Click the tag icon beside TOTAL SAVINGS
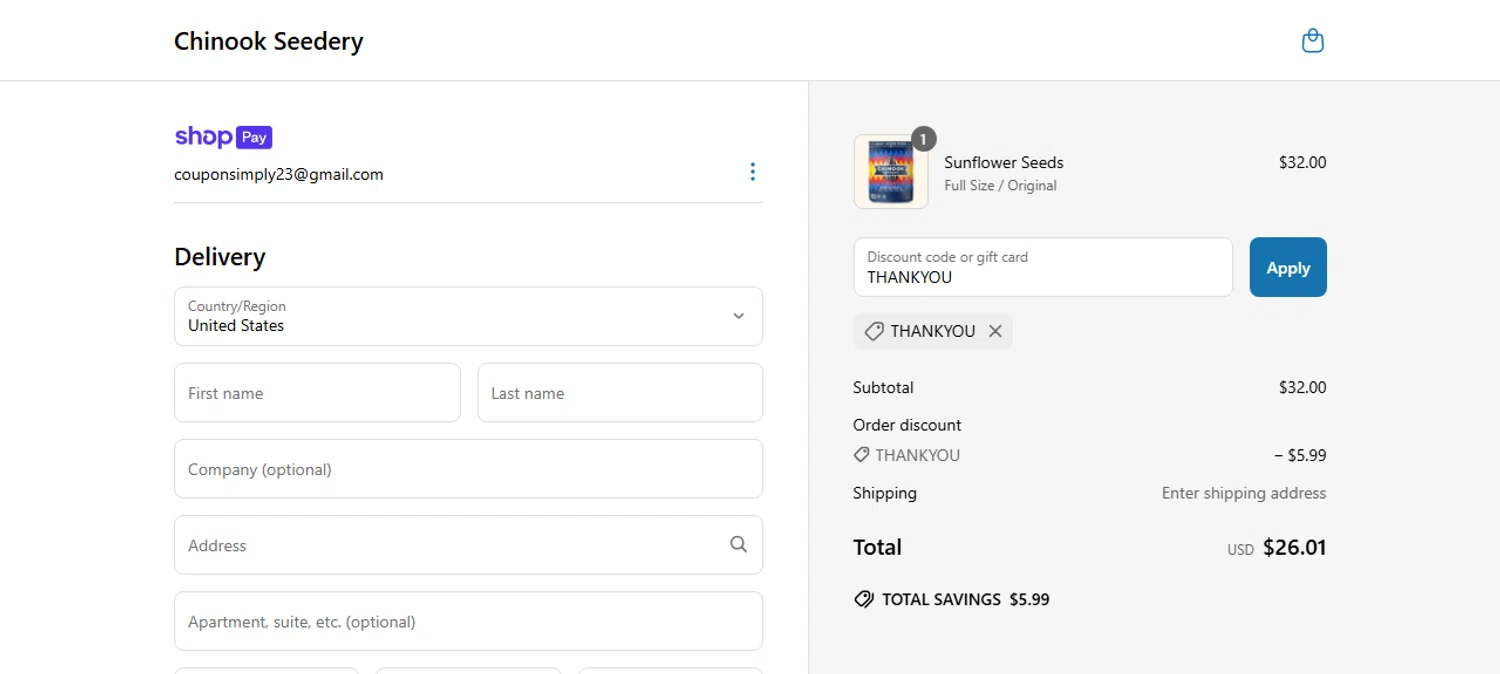This screenshot has height=674, width=1500. 863,600
